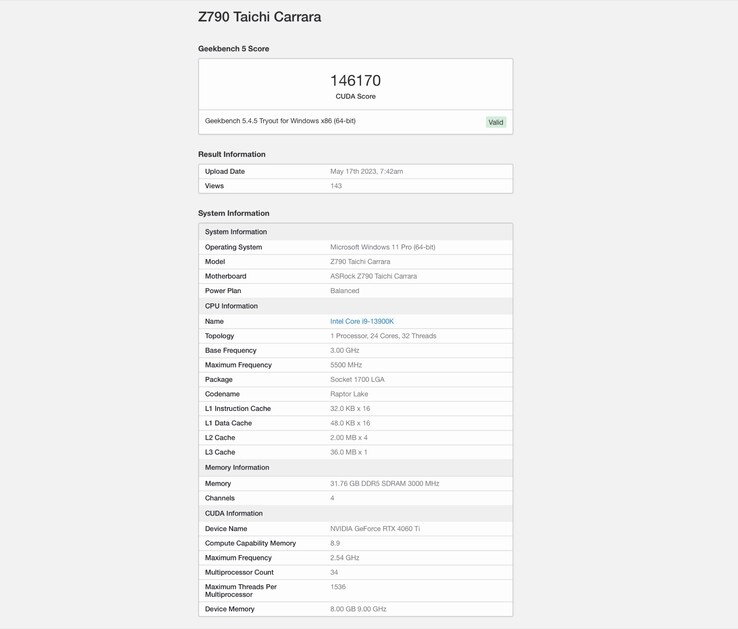Click the green Valid badge
738x629 pixels.
pos(496,122)
